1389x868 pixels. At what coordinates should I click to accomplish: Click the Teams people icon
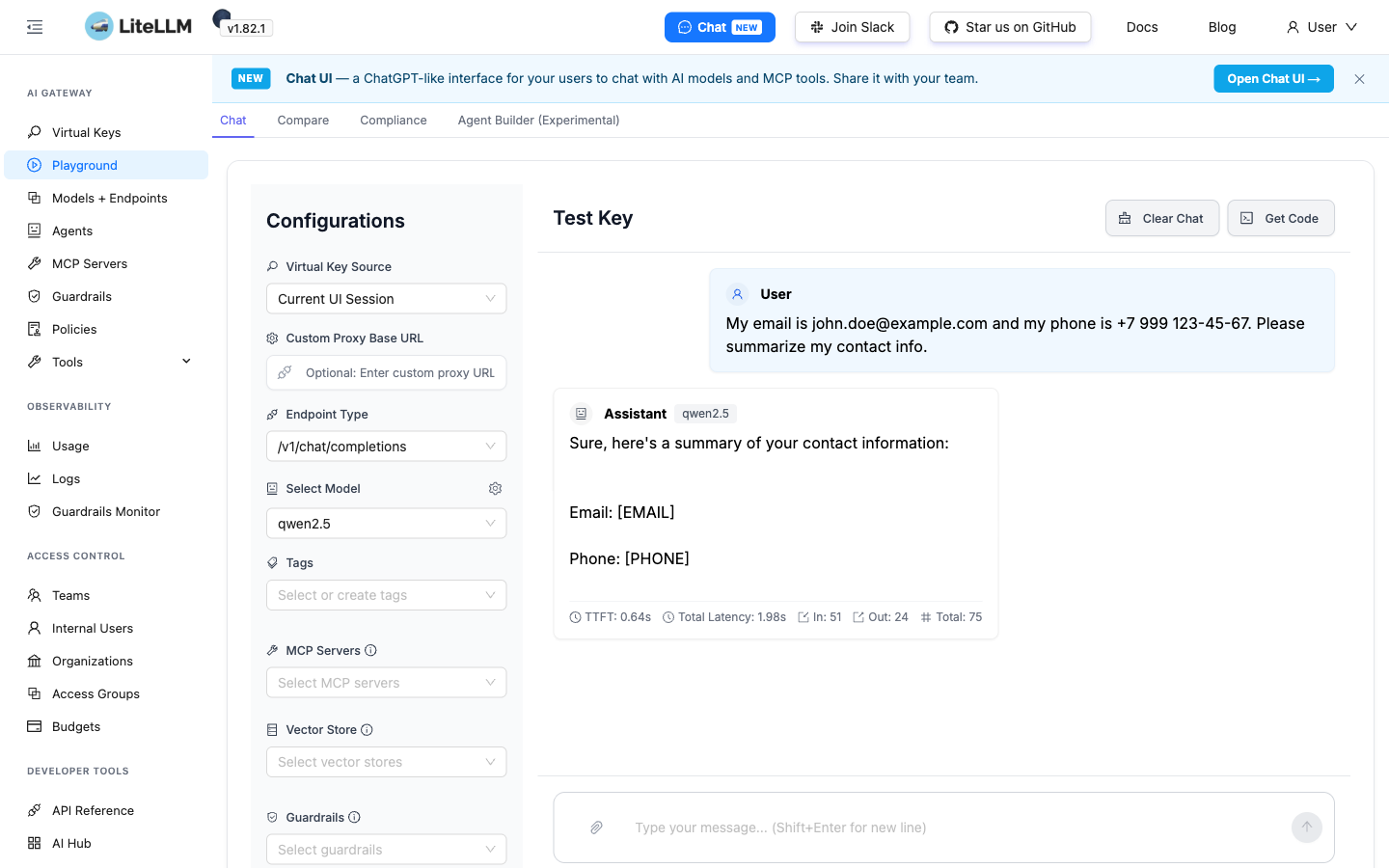click(35, 595)
